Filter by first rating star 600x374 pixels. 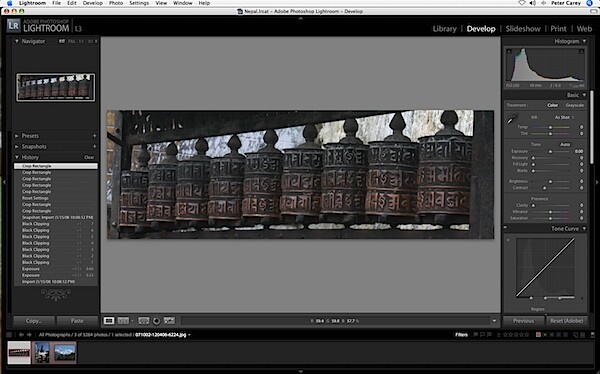pos(504,335)
